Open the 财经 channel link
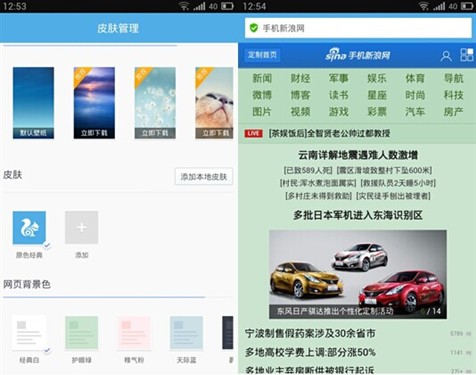 coord(300,78)
